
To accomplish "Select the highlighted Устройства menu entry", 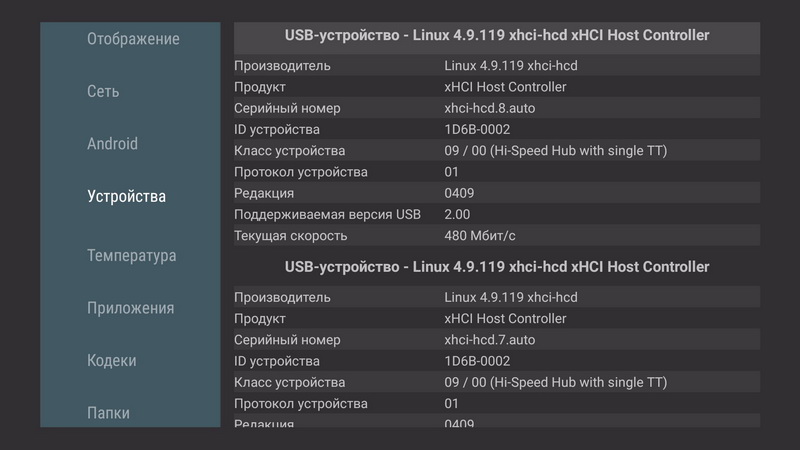I will pyautogui.click(x=126, y=196).
